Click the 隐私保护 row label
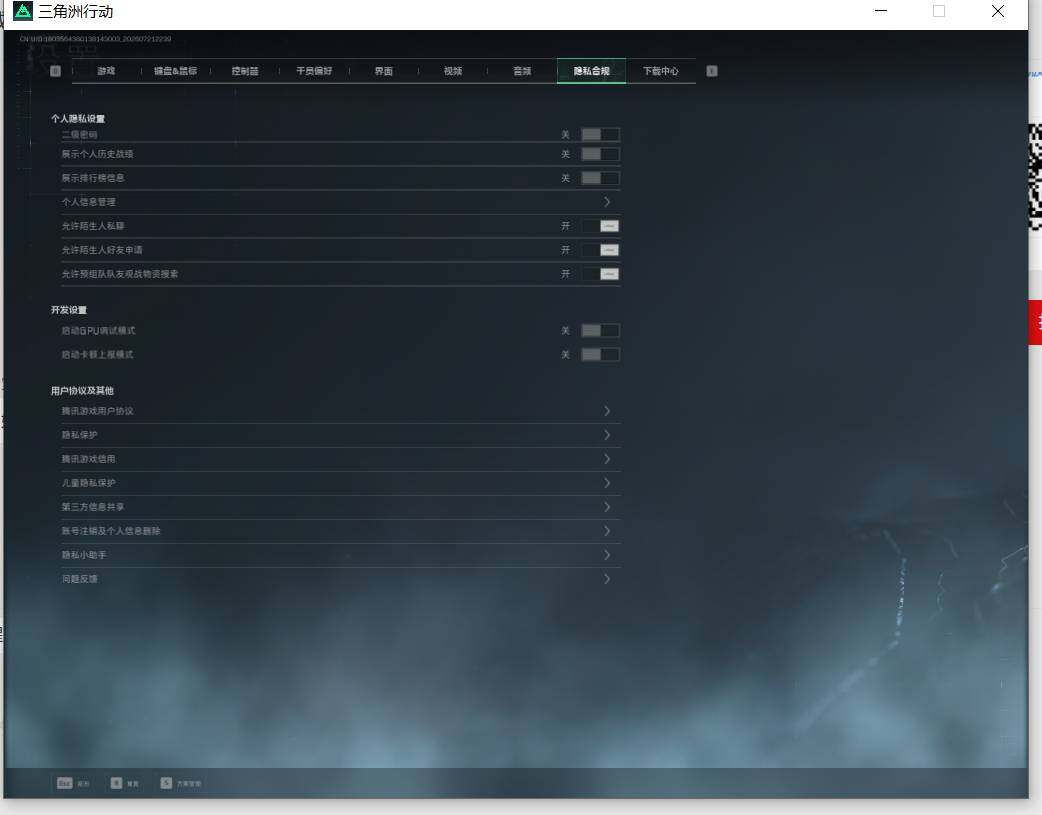This screenshot has height=815, width=1042. 79,435
